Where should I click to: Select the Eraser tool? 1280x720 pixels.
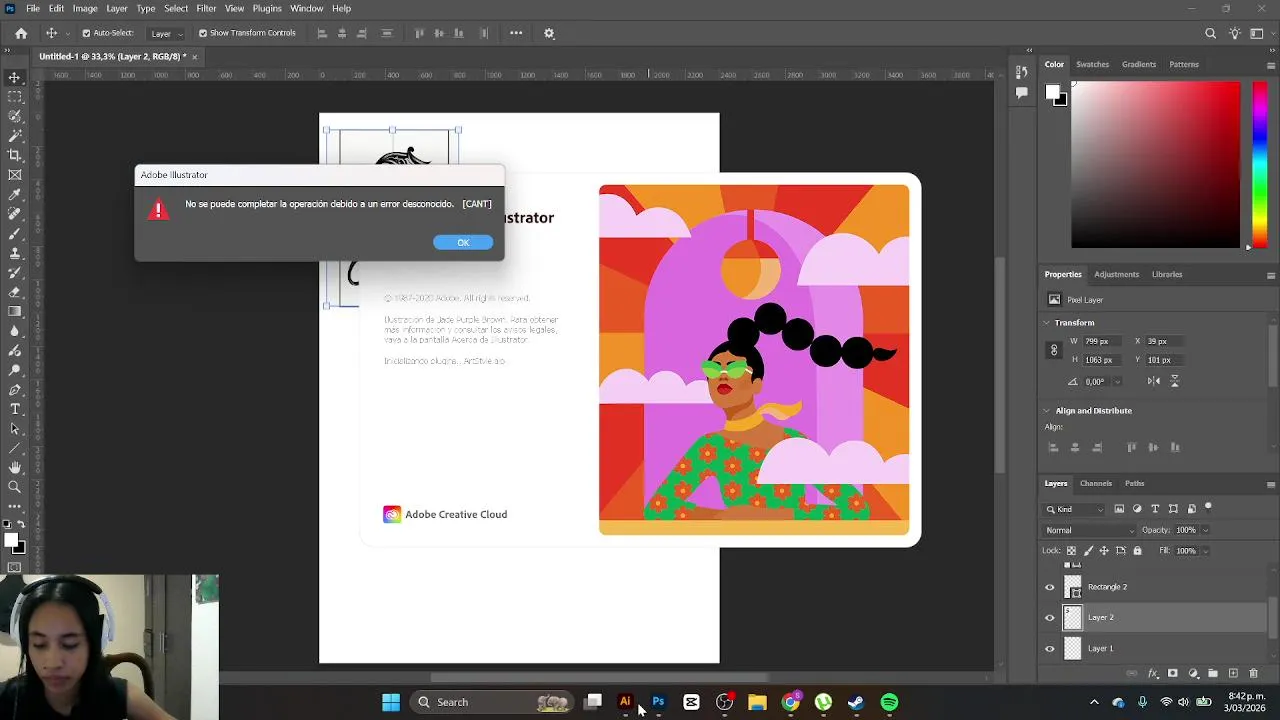point(14,292)
